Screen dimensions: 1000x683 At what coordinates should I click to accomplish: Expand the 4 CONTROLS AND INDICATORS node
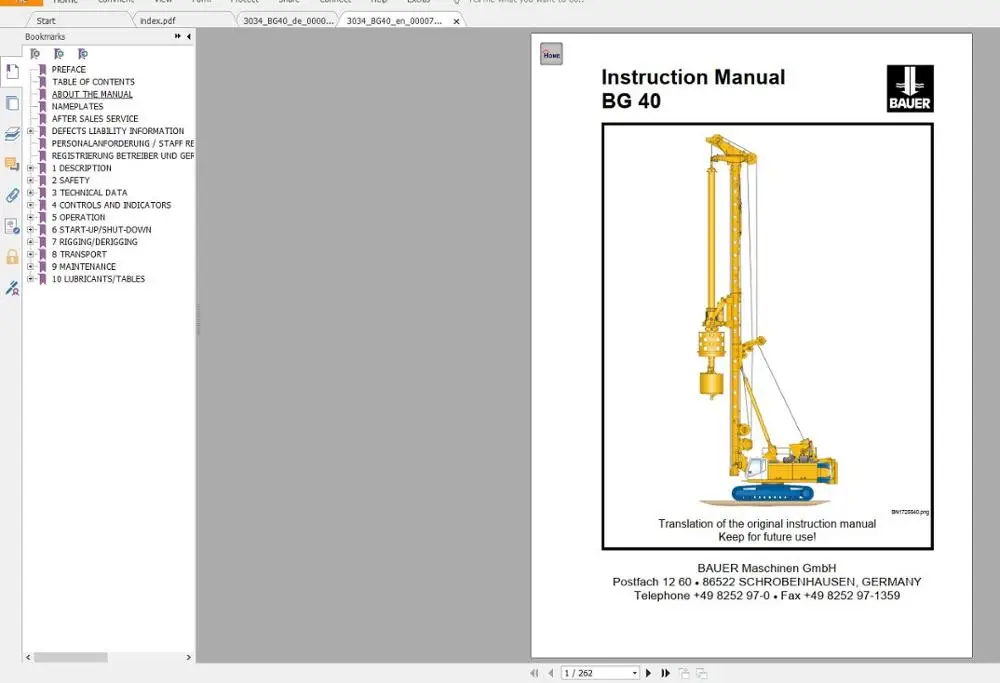tap(31, 205)
